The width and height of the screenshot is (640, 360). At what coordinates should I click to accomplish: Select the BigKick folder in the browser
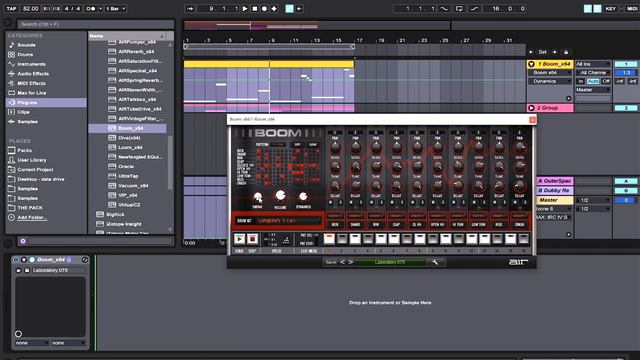pos(115,214)
